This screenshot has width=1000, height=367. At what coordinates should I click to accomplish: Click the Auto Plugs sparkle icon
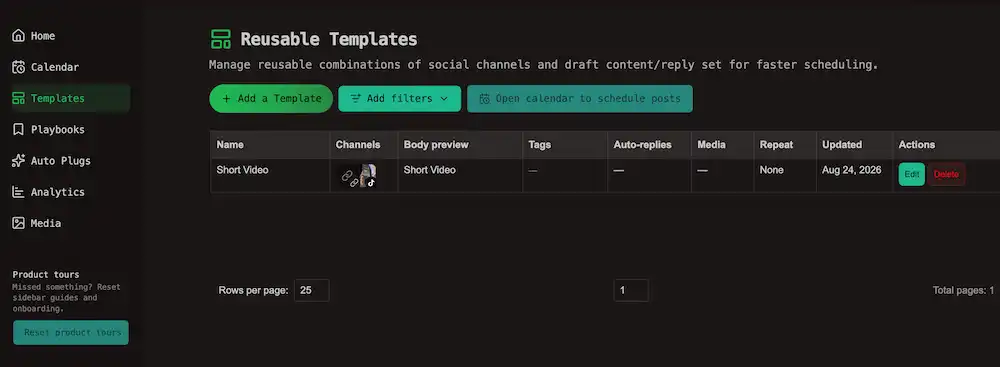pyautogui.click(x=18, y=161)
